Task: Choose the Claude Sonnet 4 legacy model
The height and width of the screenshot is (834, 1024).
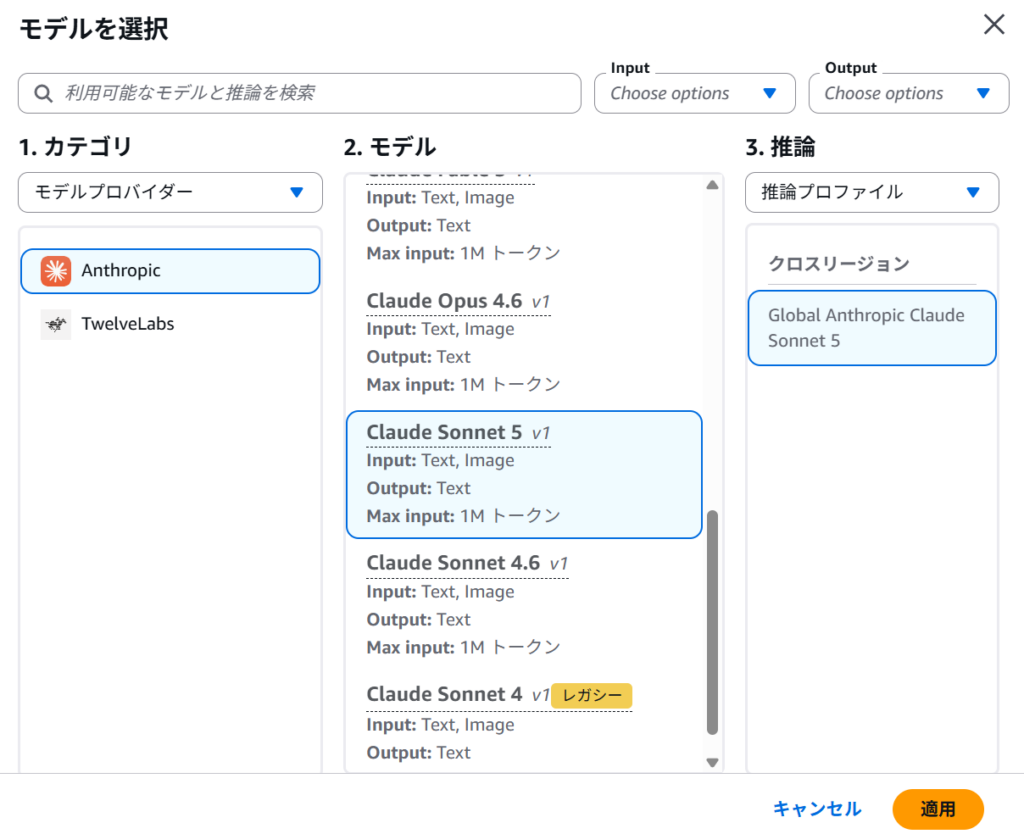Action: (x=524, y=724)
